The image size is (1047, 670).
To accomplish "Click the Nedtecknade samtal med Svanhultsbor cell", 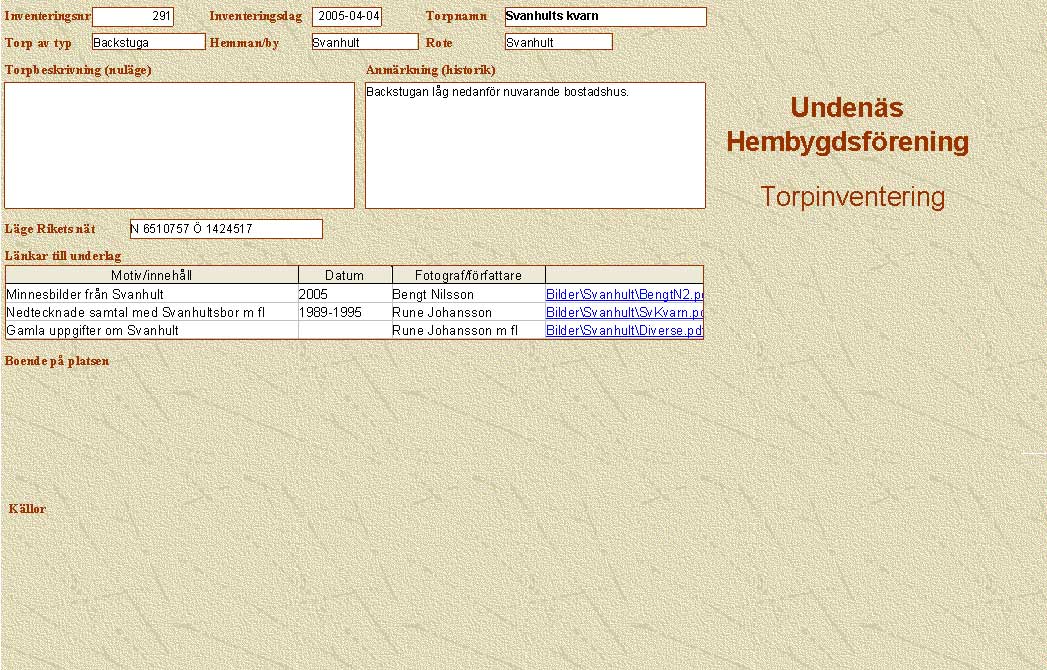I will click(x=136, y=313).
